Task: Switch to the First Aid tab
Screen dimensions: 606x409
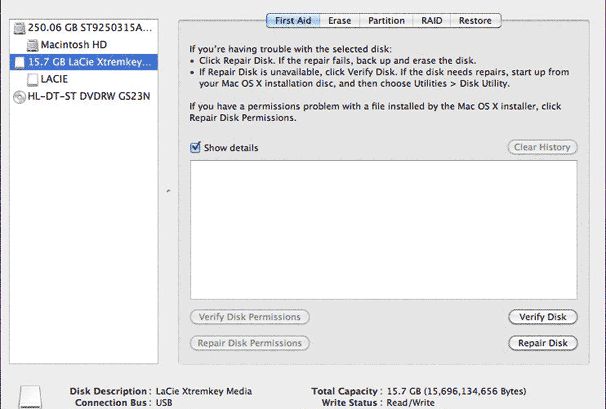Action: coord(293,20)
